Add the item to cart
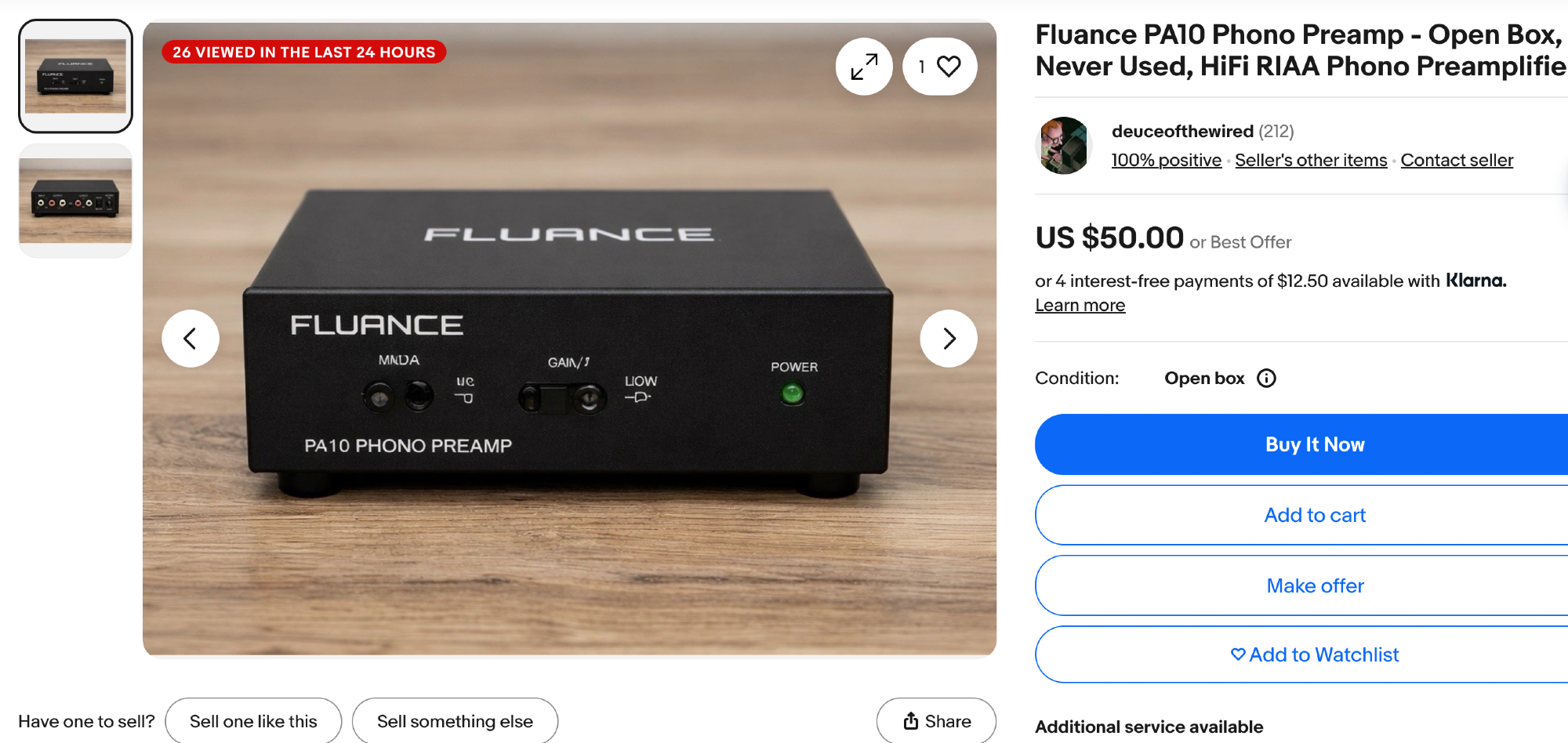1568x743 pixels. [1315, 515]
